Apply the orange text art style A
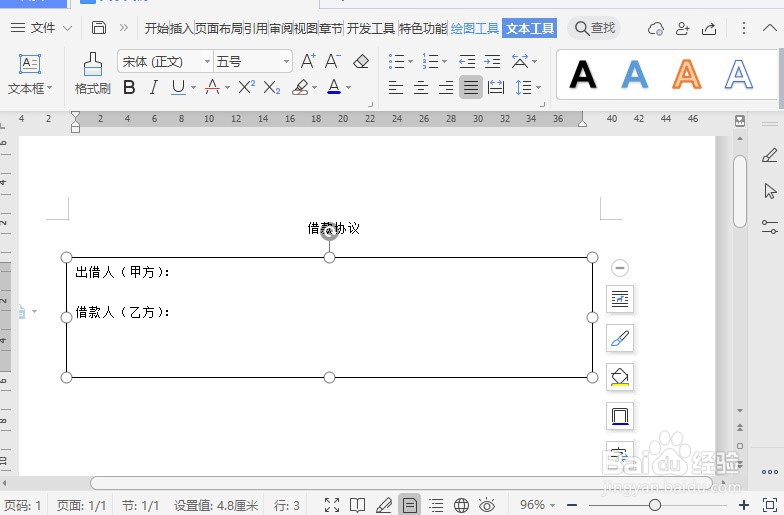784x515 pixels. (x=686, y=74)
